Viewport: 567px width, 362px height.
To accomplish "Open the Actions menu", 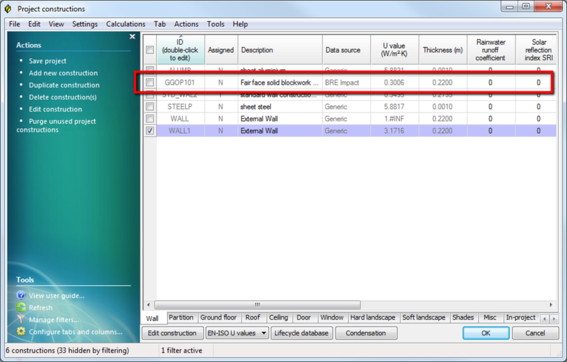I will (186, 24).
